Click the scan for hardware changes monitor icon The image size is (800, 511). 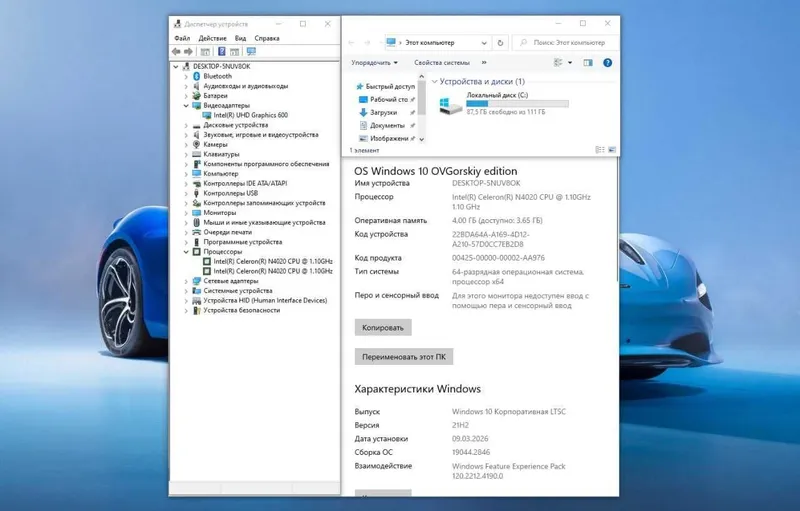coord(251,52)
